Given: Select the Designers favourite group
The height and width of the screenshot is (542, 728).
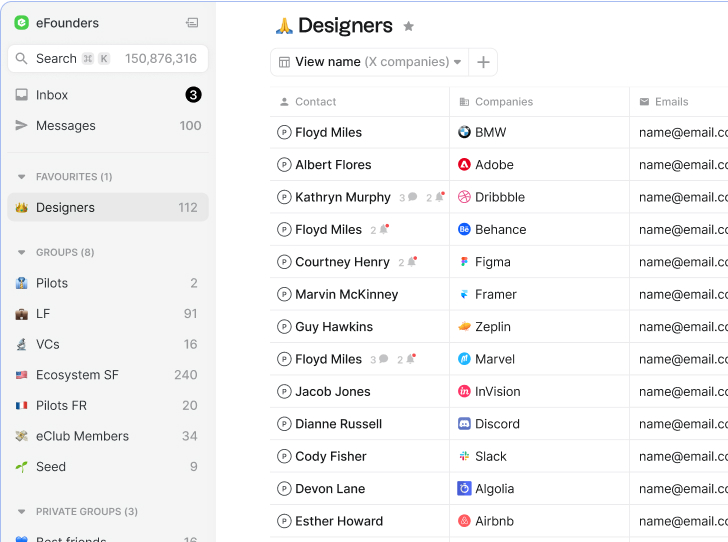Looking at the screenshot, I should tap(108, 207).
